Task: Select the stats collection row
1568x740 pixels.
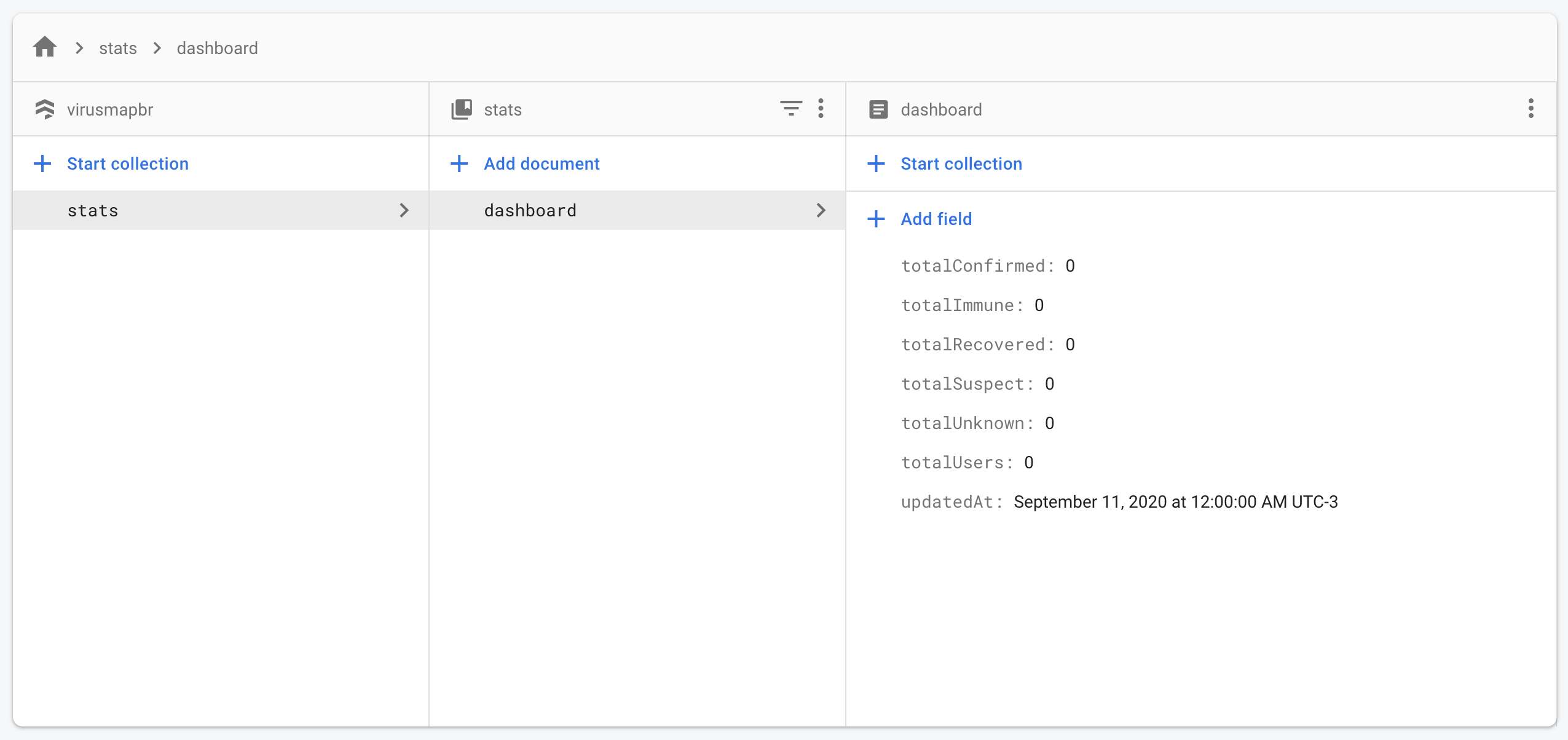Action: pyautogui.click(x=221, y=210)
